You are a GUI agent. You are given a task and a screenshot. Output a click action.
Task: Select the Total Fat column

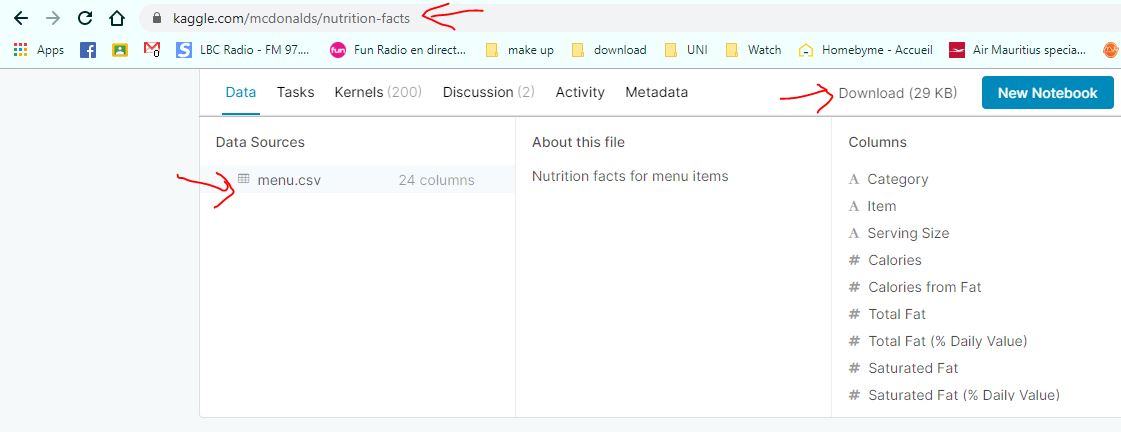[897, 314]
